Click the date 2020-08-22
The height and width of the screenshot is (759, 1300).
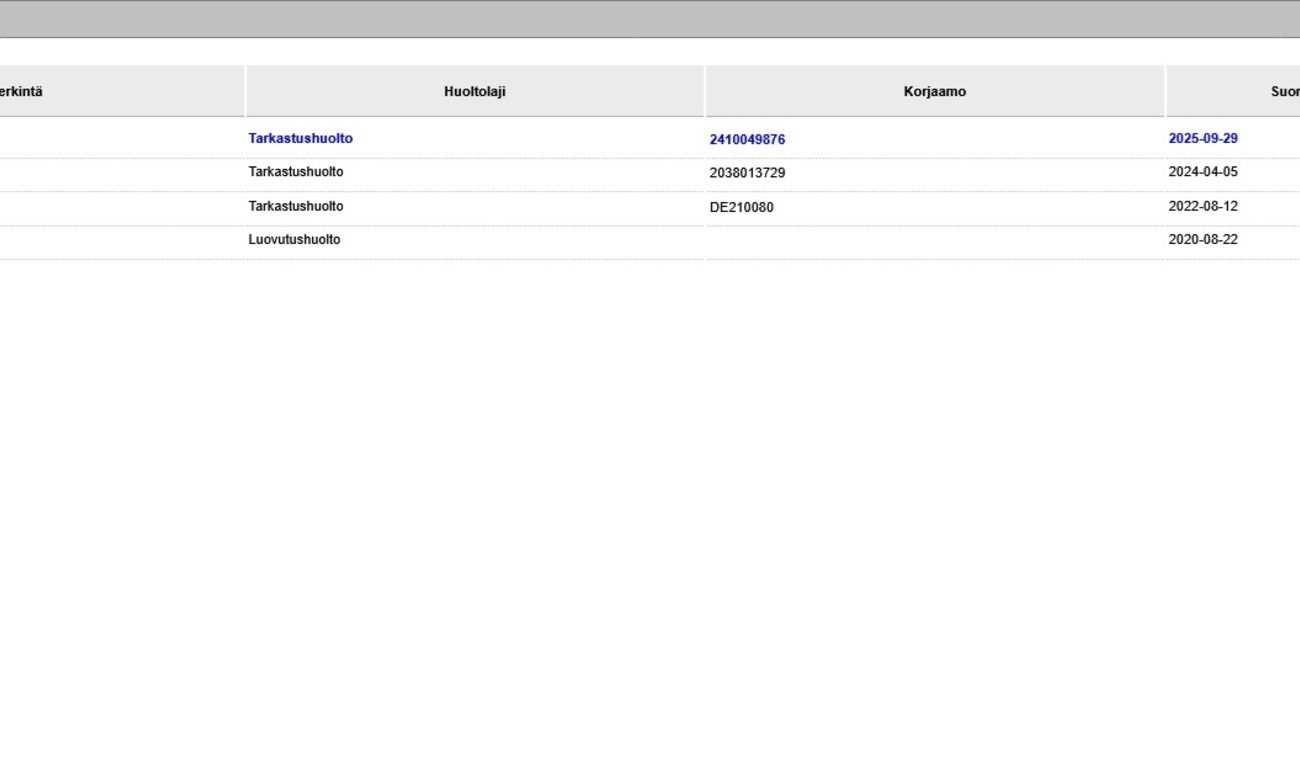coord(1202,240)
